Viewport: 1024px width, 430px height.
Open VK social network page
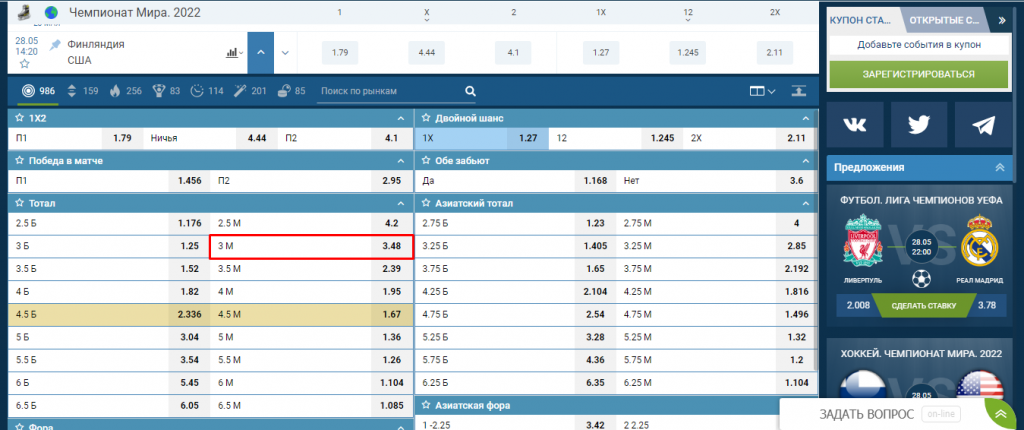click(855, 125)
